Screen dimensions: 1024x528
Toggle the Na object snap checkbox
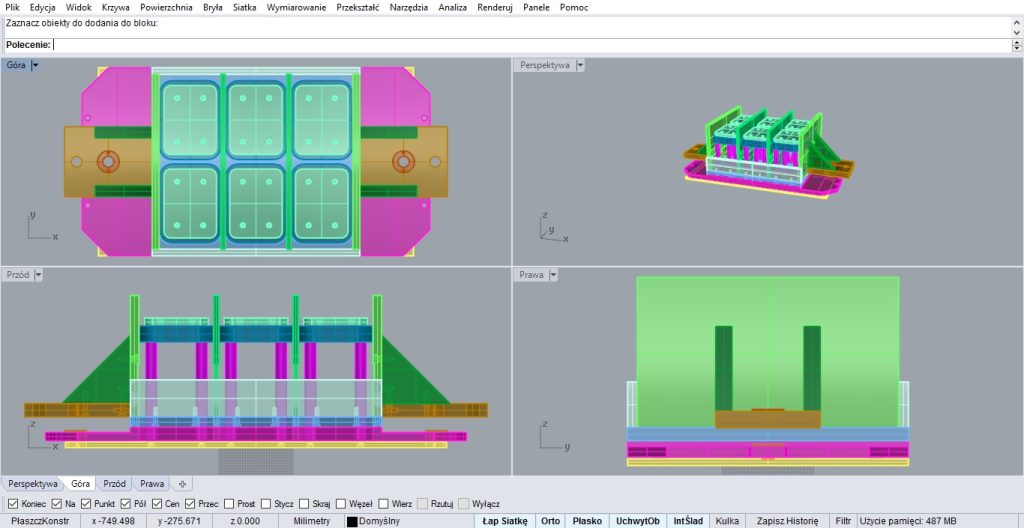click(56, 504)
